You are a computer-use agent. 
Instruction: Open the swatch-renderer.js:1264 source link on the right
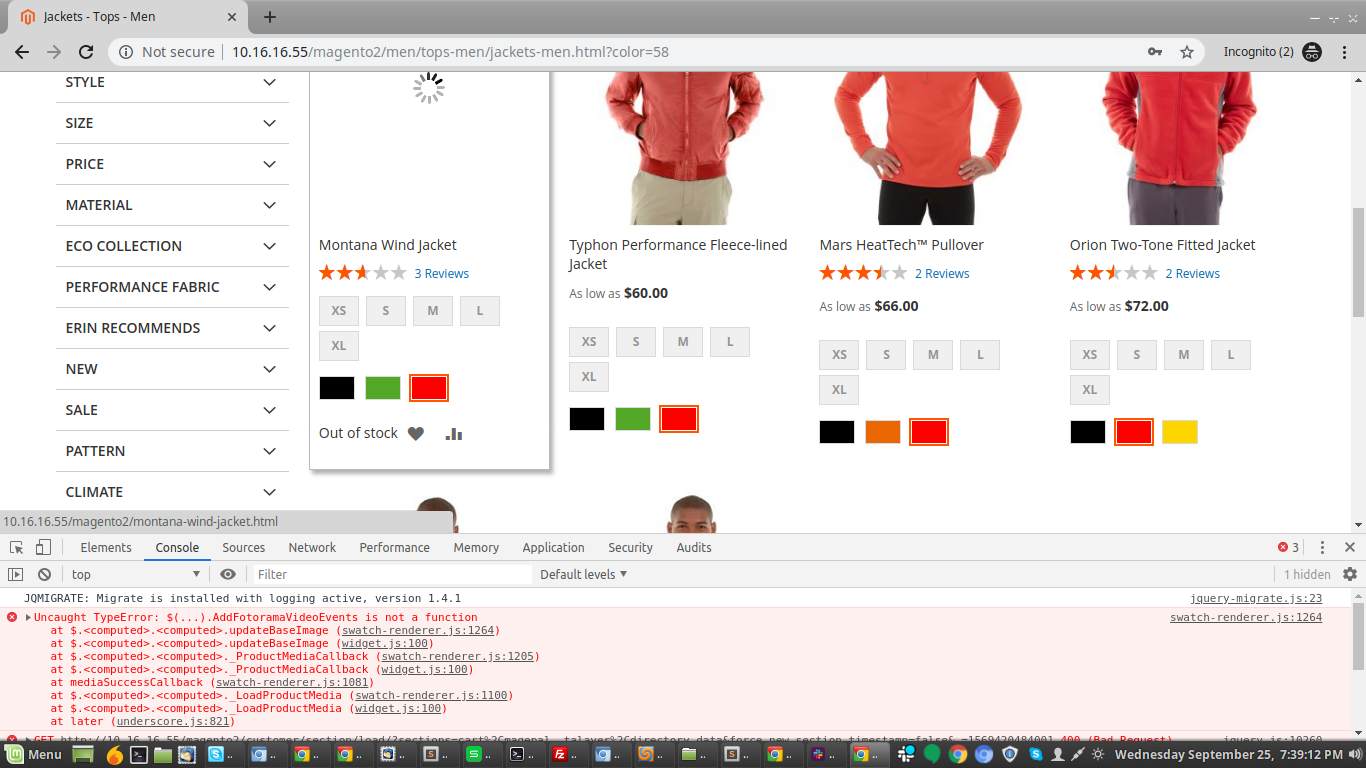click(x=1246, y=617)
